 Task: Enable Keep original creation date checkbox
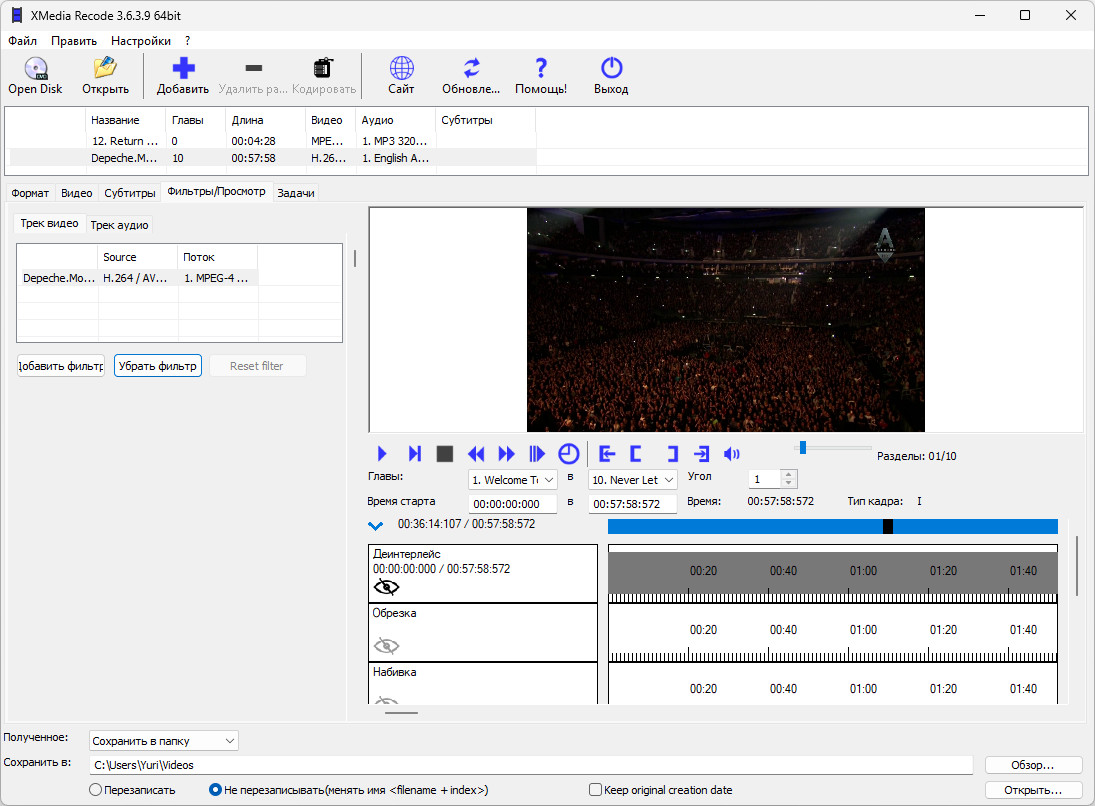[595, 790]
